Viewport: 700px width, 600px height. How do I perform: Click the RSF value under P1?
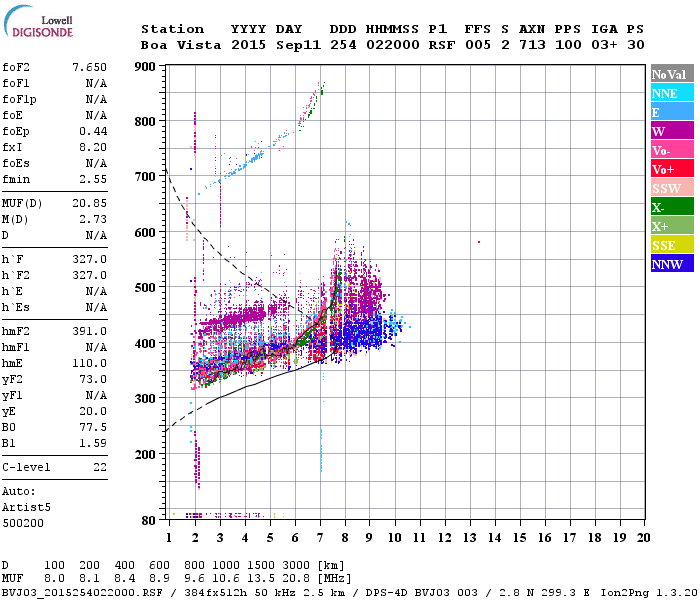[x=442, y=45]
